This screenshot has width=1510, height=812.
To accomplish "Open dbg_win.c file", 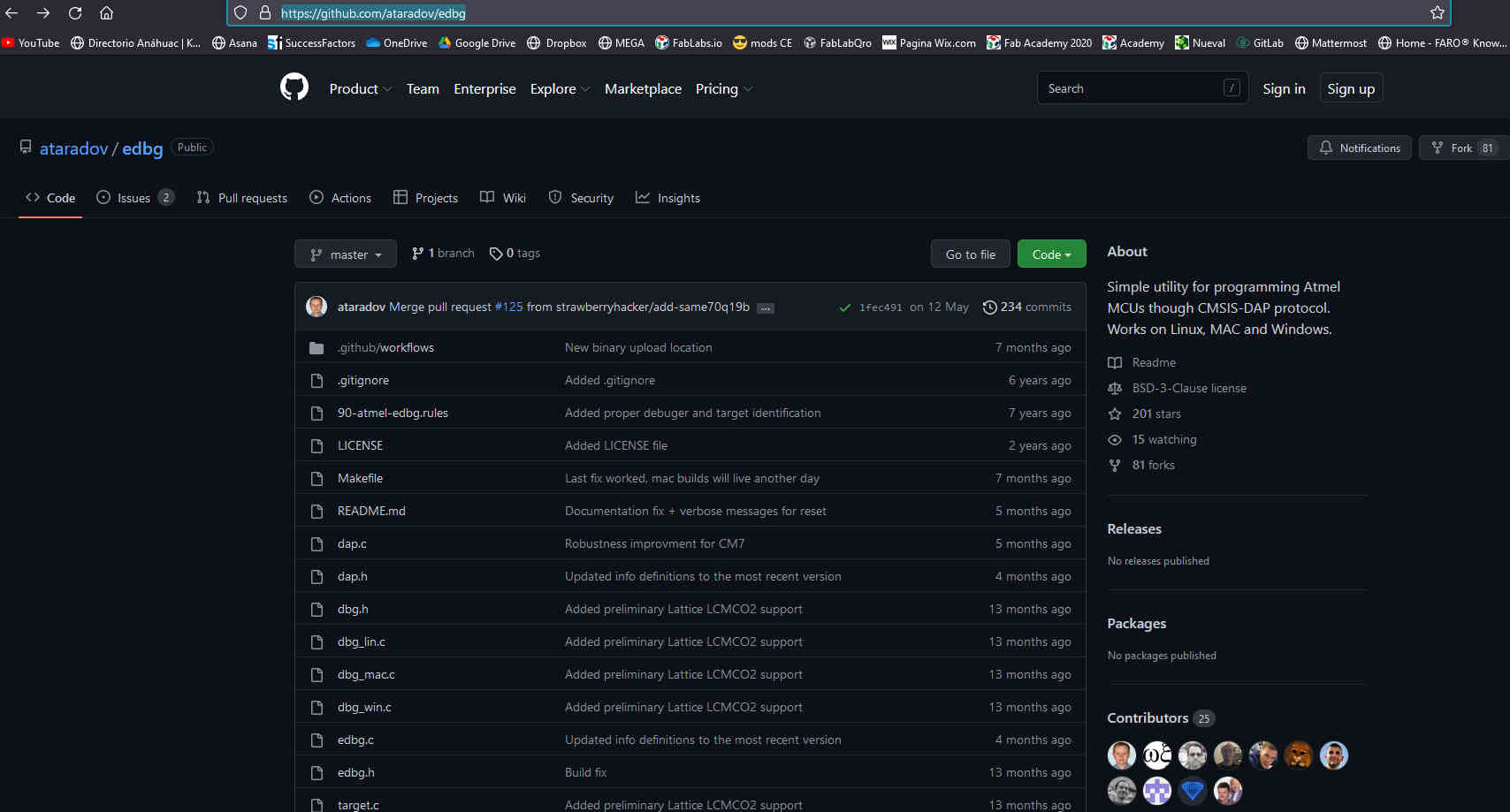I will coord(364,707).
